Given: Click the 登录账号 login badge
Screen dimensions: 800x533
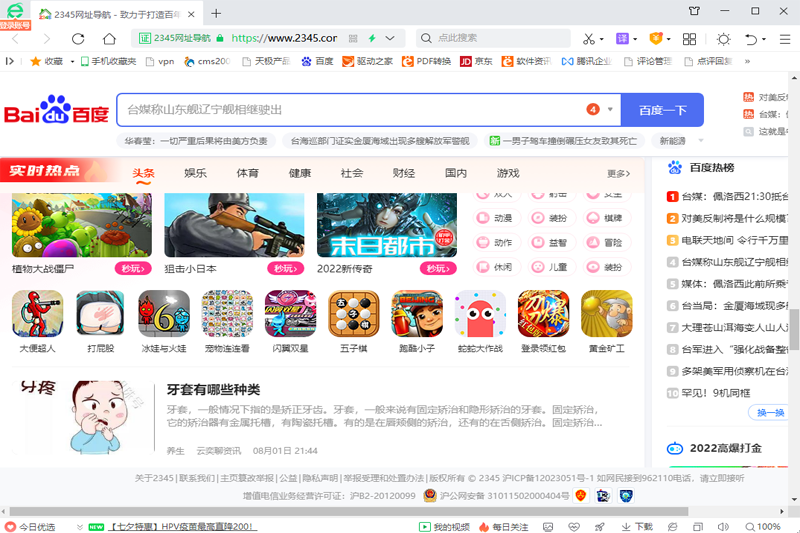Looking at the screenshot, I should pos(15,25).
